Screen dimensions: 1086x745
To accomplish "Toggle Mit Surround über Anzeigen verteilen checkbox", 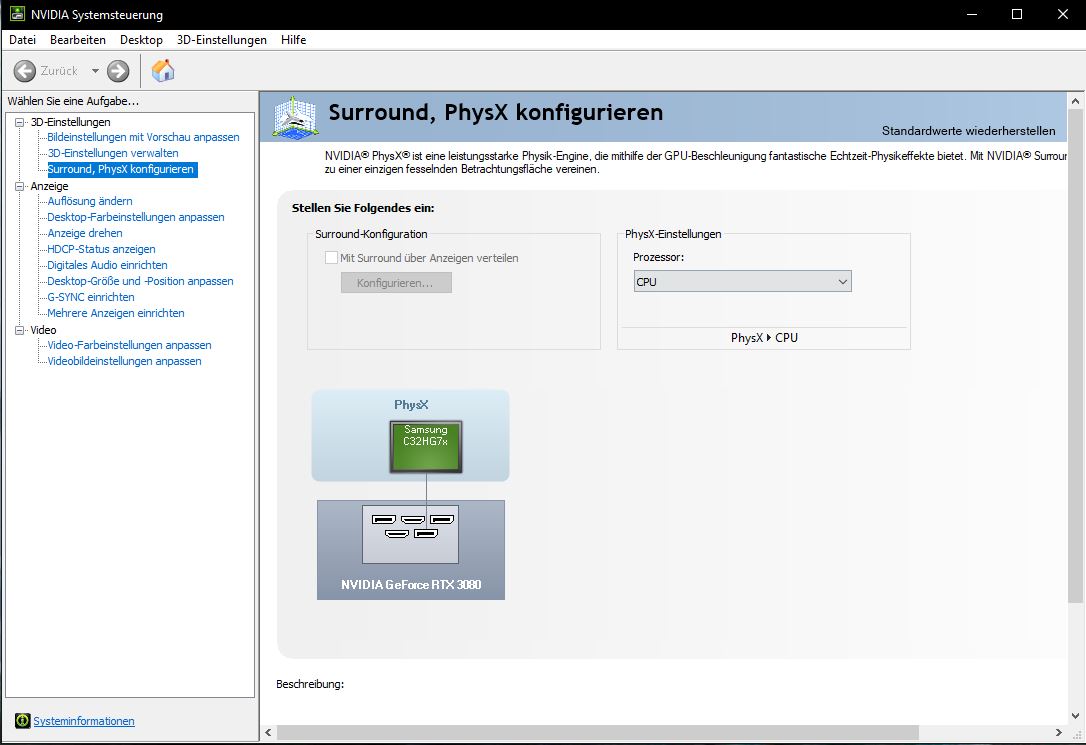I will point(331,258).
